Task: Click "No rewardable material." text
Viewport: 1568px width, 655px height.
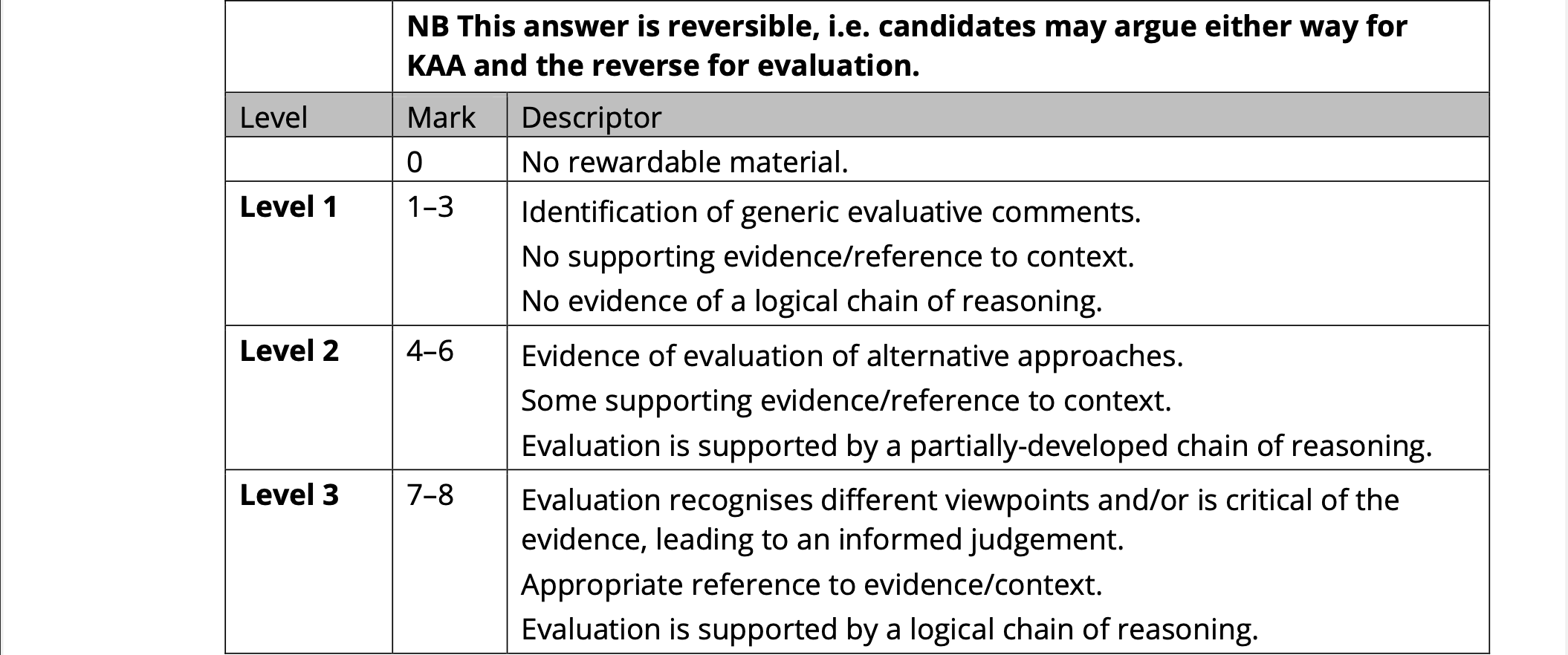Action: click(x=684, y=162)
